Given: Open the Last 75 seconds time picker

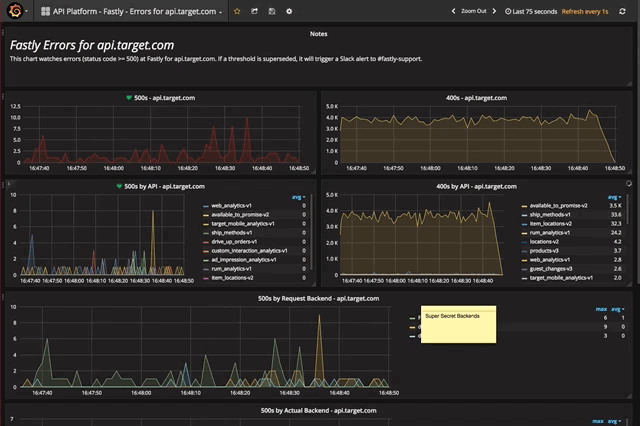Looking at the screenshot, I should [x=531, y=11].
